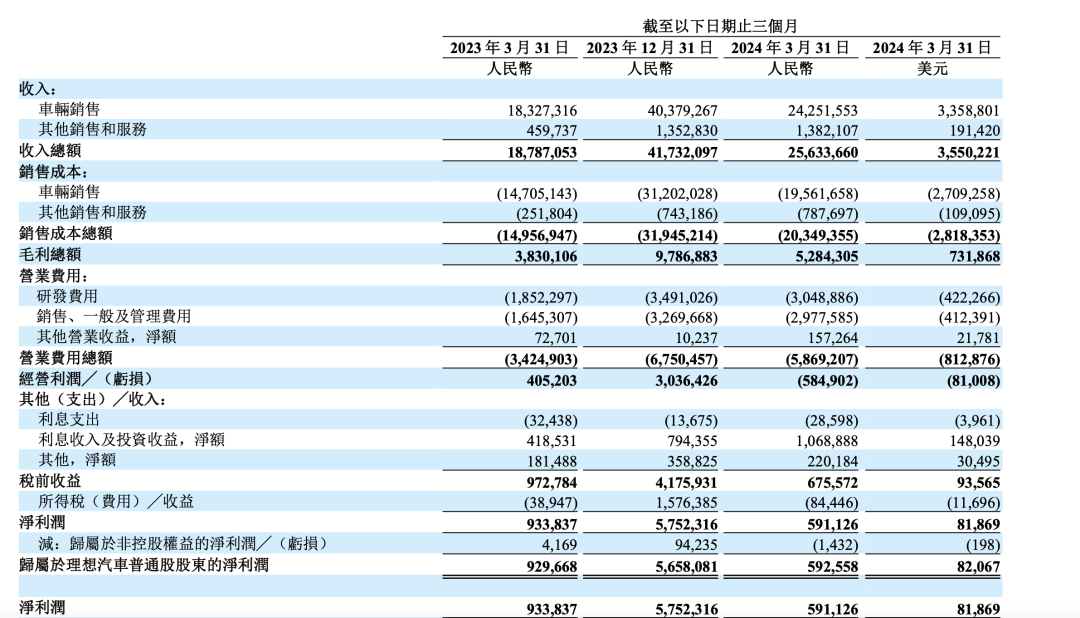Select column header '2023年12月31日'
The height and width of the screenshot is (618, 1080).
tap(650, 48)
